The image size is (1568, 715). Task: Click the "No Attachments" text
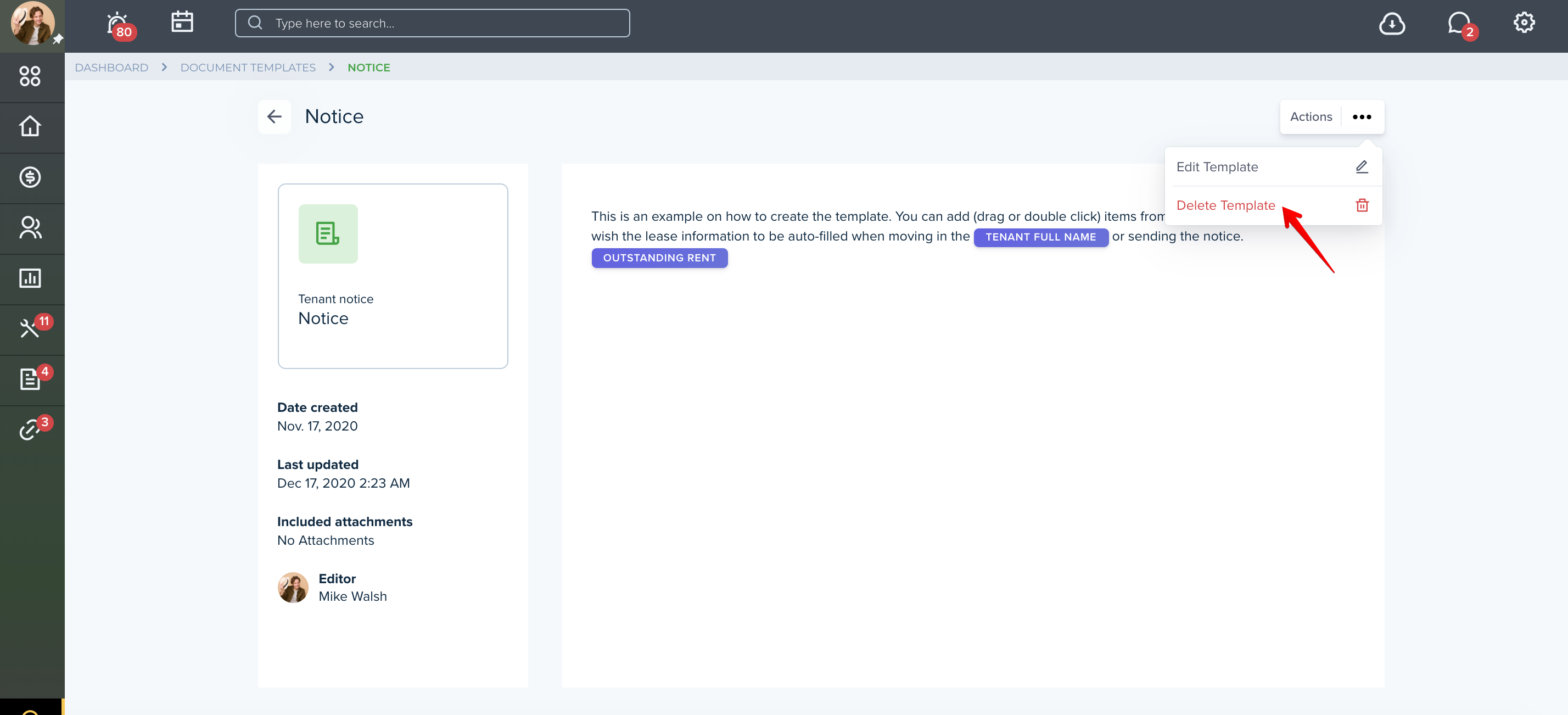(x=326, y=540)
